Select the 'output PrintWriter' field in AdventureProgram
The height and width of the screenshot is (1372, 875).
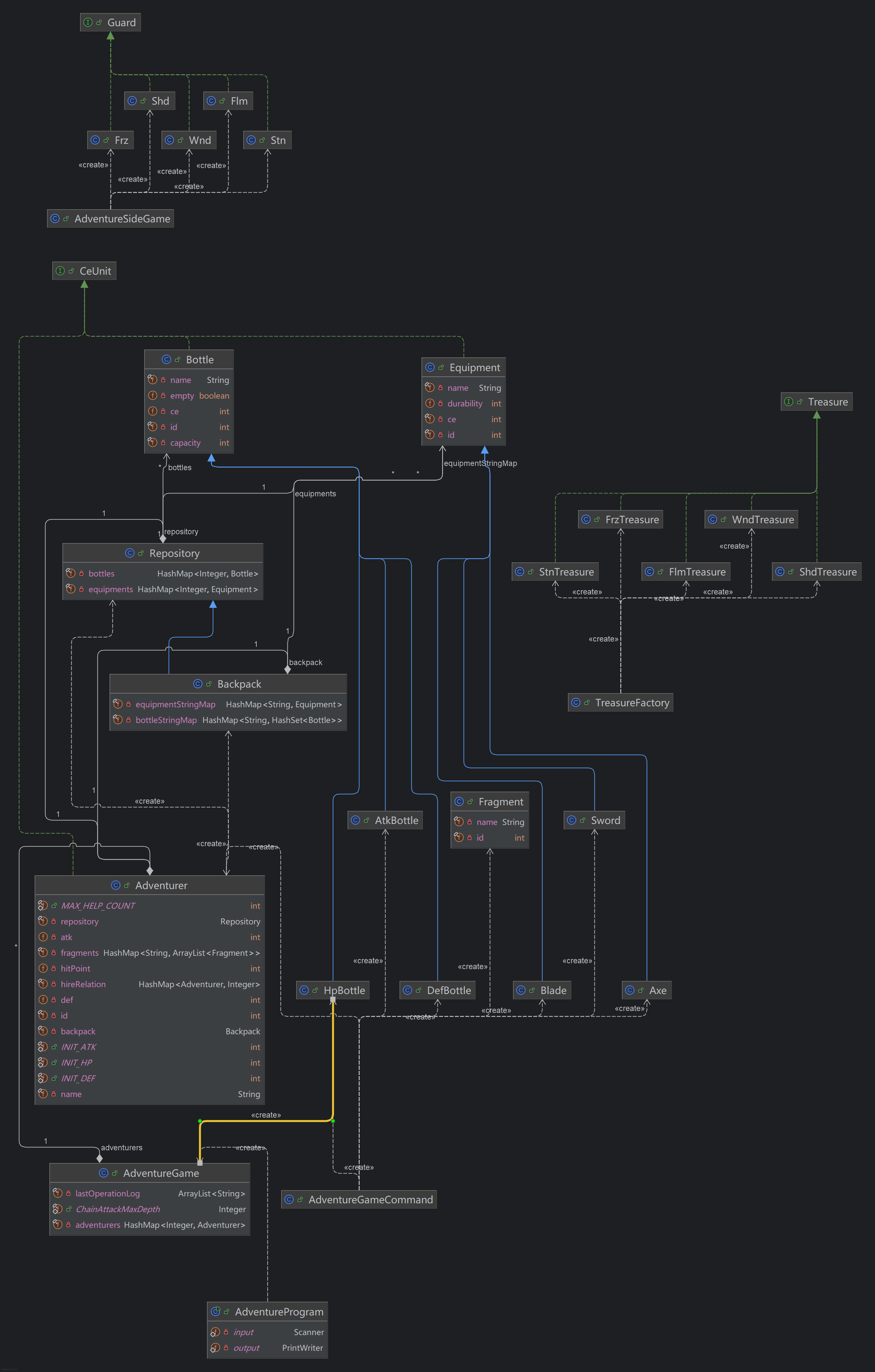click(267, 1347)
